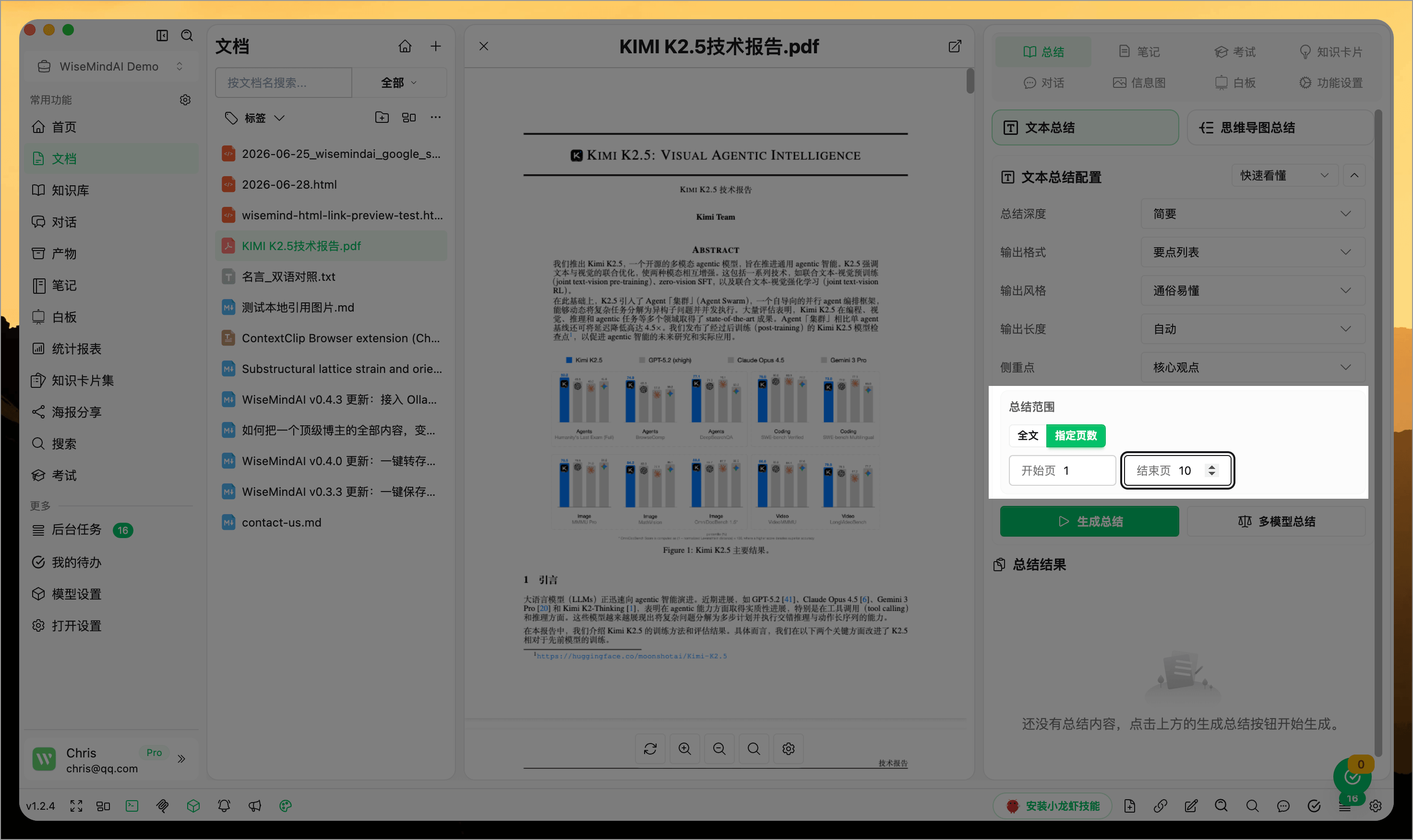1413x840 pixels.
Task: Open the 总结深度 dropdown
Action: (1253, 214)
